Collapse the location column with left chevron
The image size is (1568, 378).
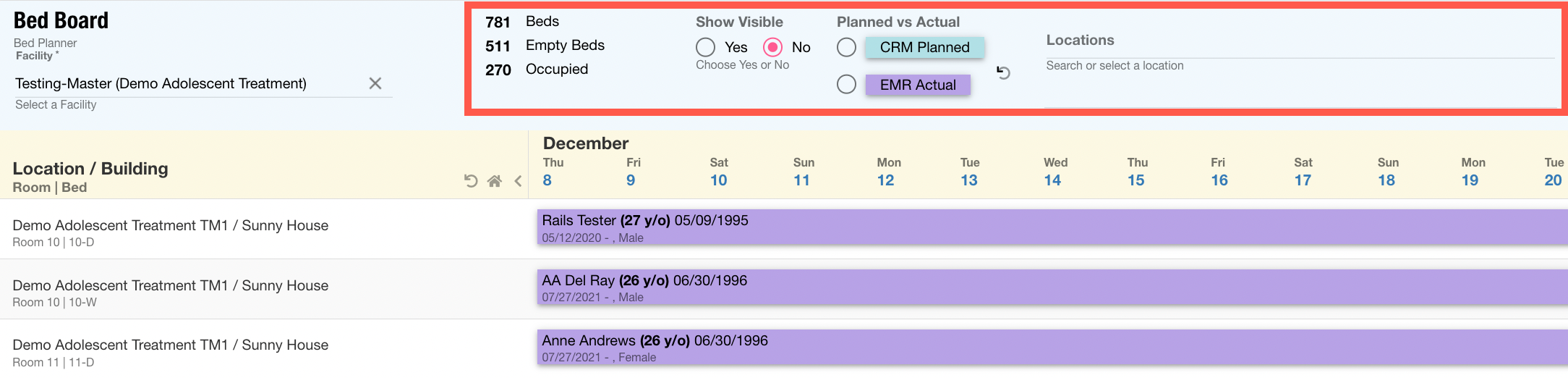click(518, 181)
